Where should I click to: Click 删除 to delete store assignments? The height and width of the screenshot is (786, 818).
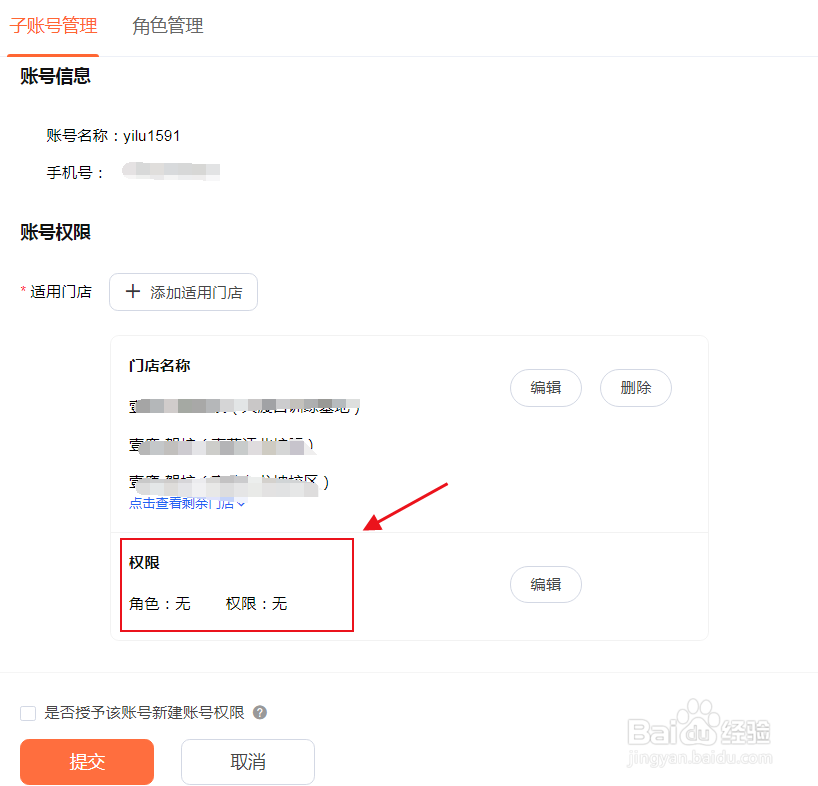point(635,388)
